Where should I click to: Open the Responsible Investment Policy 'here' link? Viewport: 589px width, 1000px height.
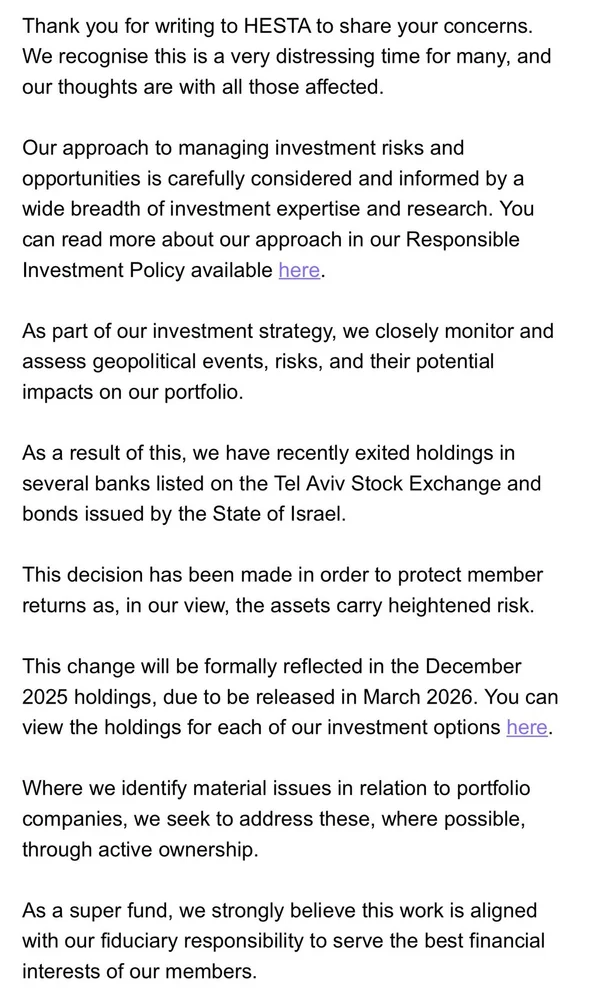[299, 270]
